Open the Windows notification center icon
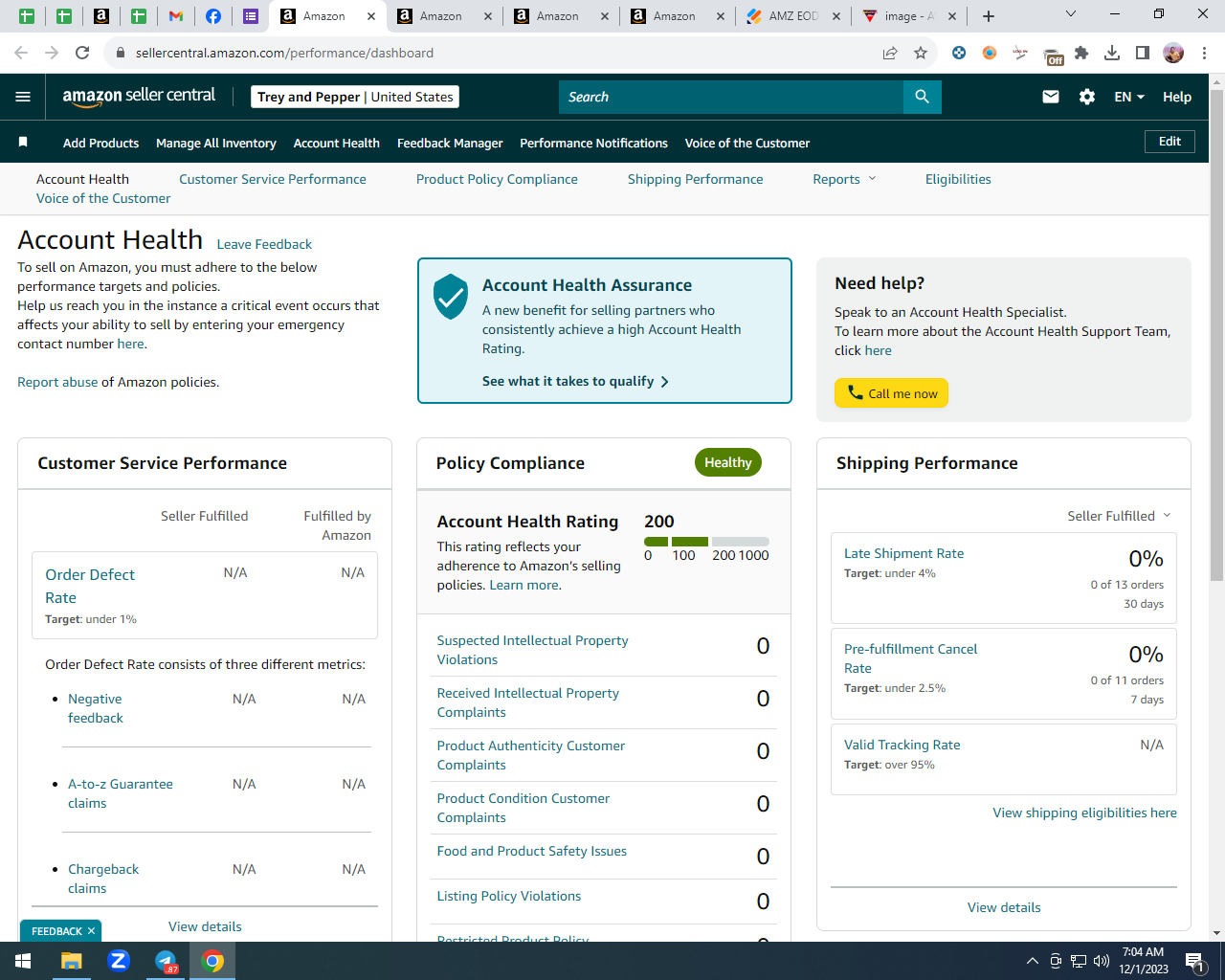 tap(1194, 961)
